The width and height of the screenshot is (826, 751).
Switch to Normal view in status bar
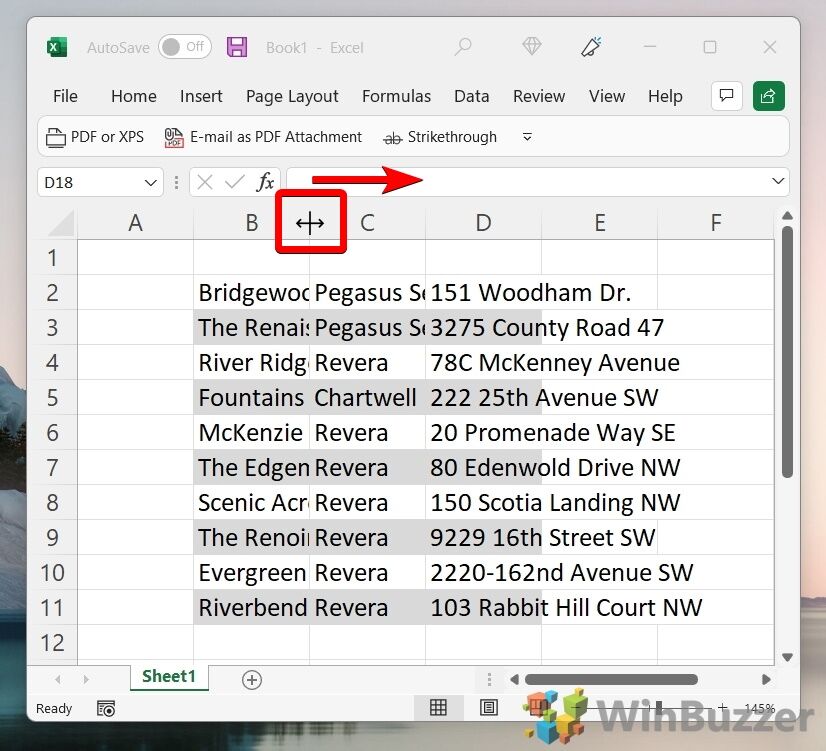tap(438, 708)
